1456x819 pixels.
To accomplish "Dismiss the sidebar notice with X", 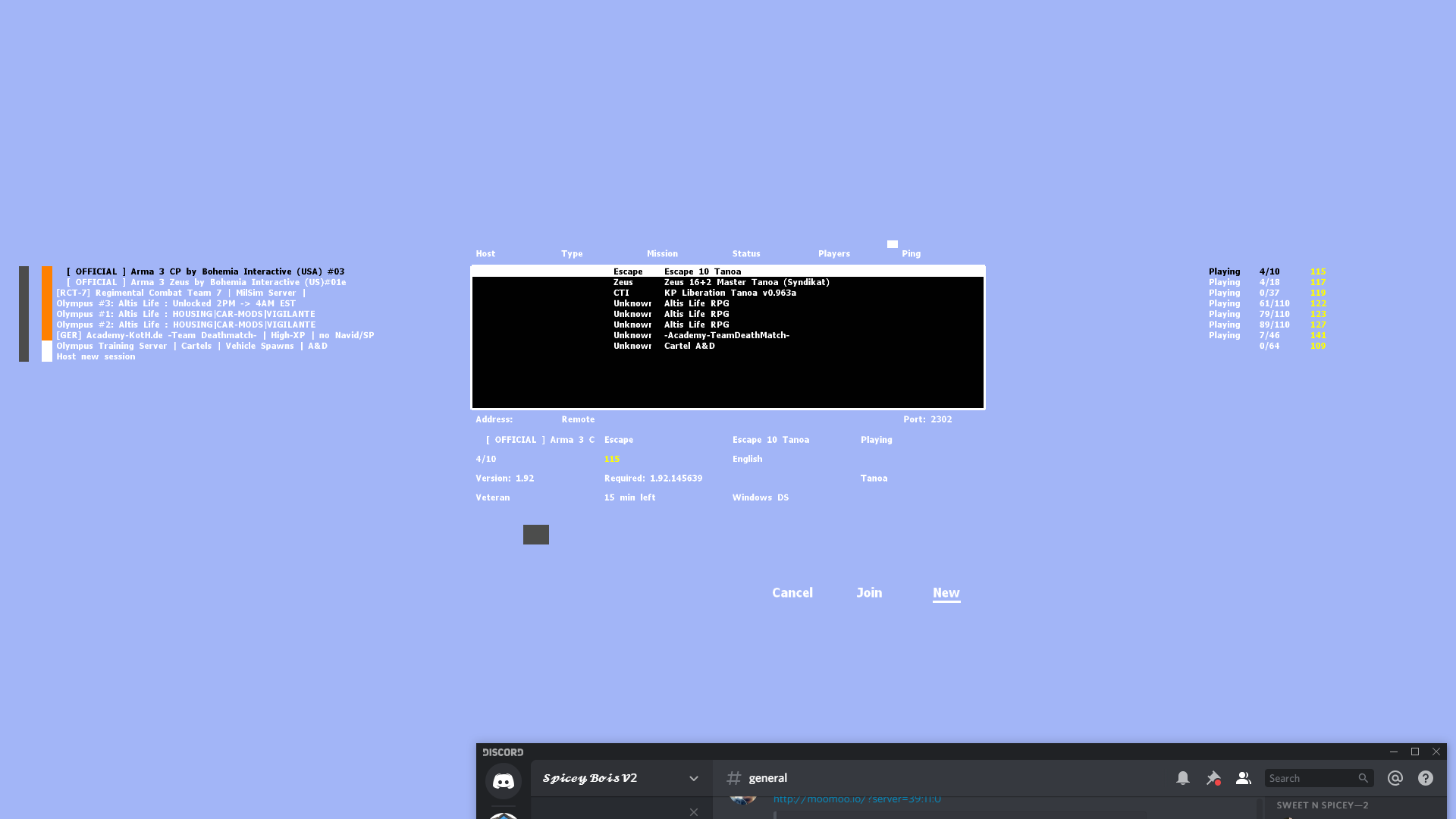I will (x=694, y=812).
